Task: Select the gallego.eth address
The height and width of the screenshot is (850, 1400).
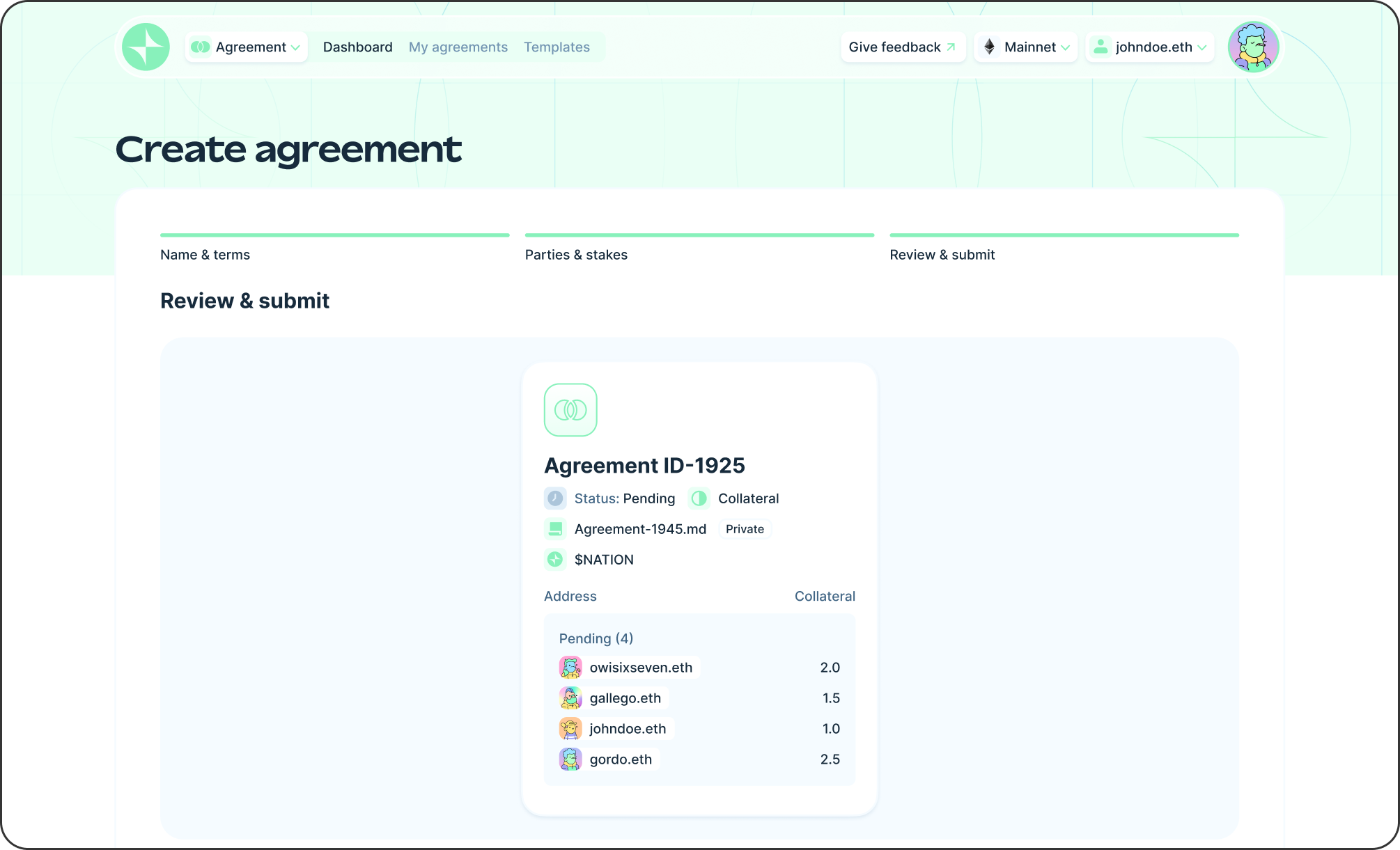Action: [x=625, y=698]
